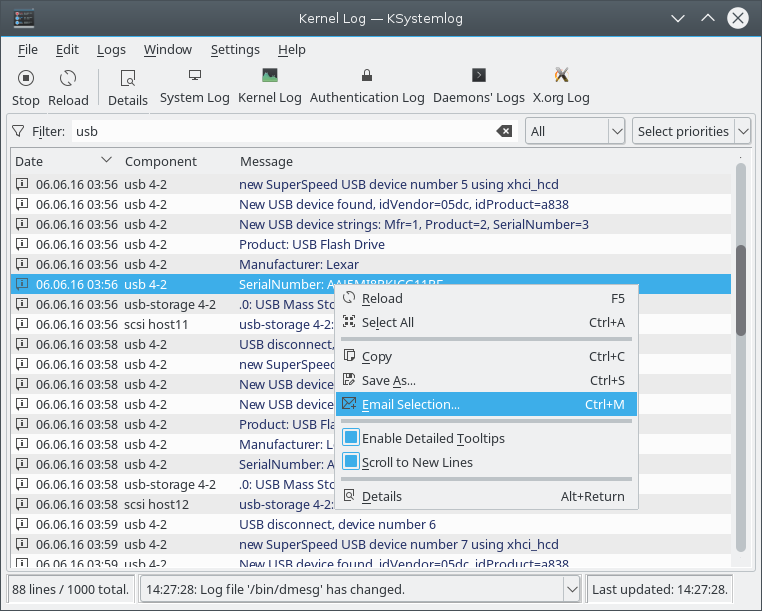Show the Daemons' Logs

[479, 87]
